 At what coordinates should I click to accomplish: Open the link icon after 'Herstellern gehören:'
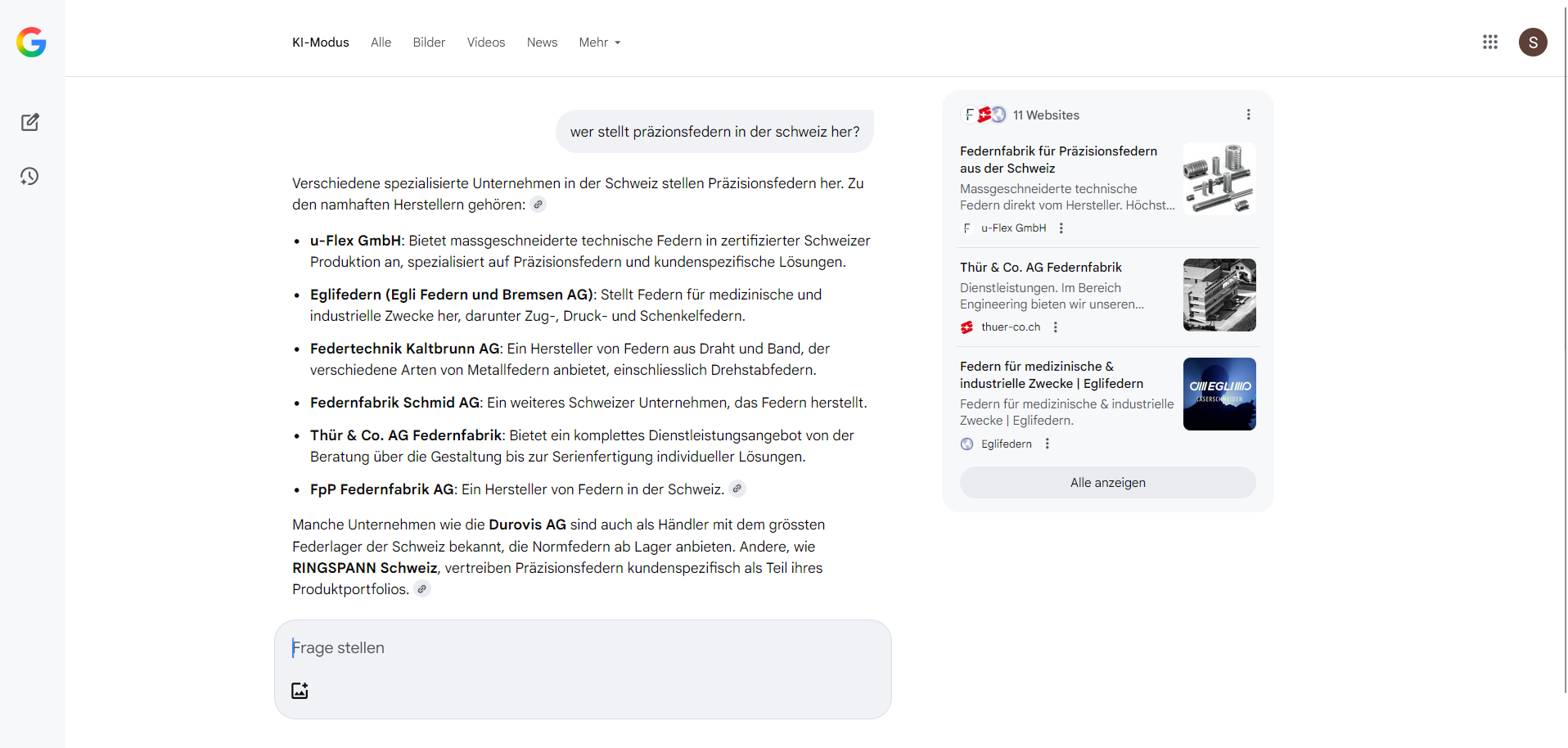pos(538,205)
